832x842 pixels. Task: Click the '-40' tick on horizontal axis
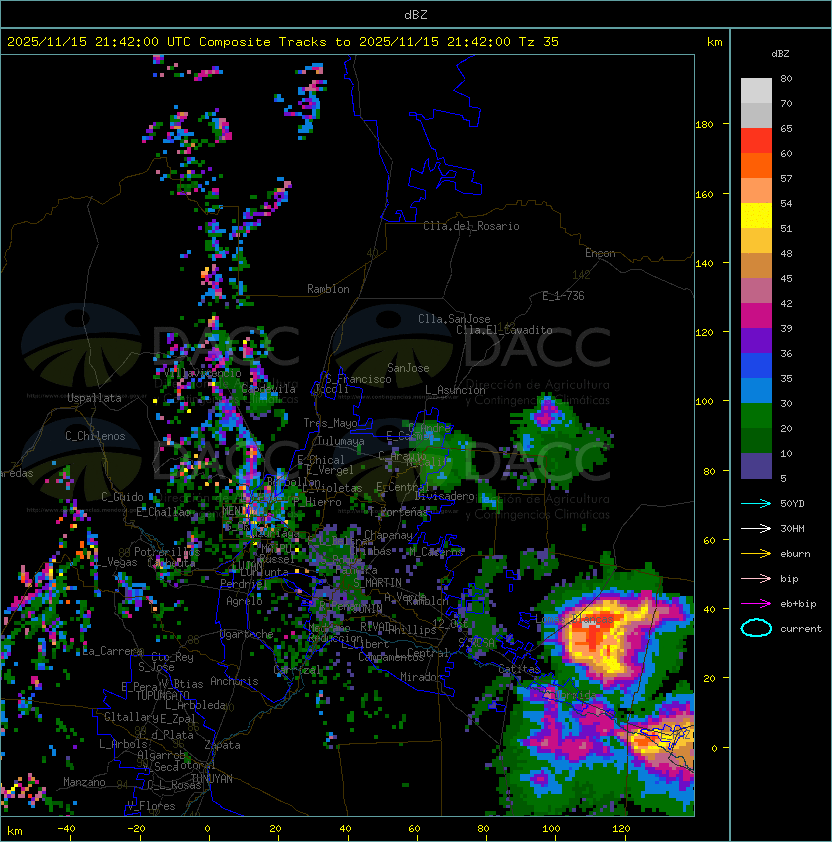point(66,829)
